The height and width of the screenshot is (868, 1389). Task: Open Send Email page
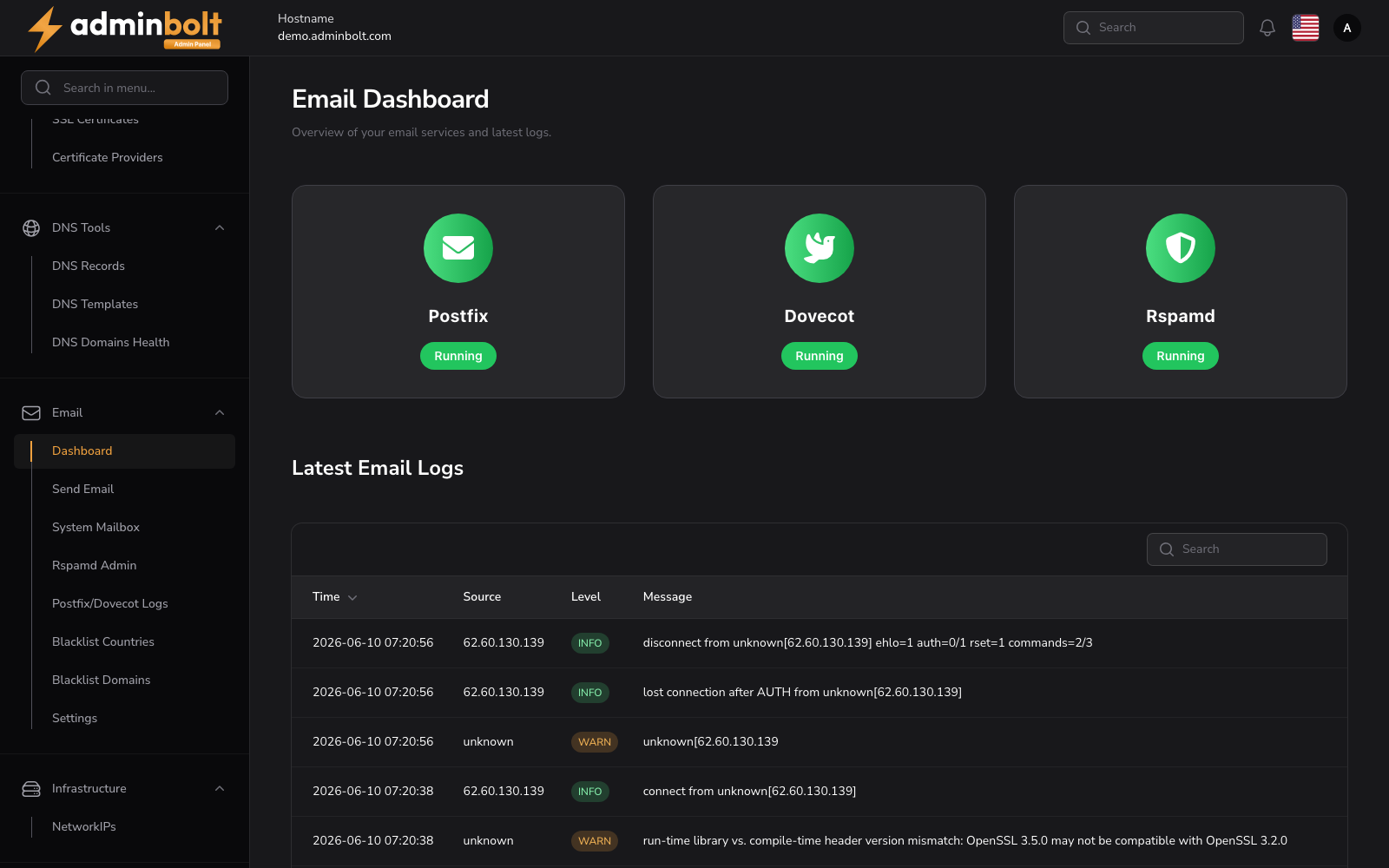point(83,489)
